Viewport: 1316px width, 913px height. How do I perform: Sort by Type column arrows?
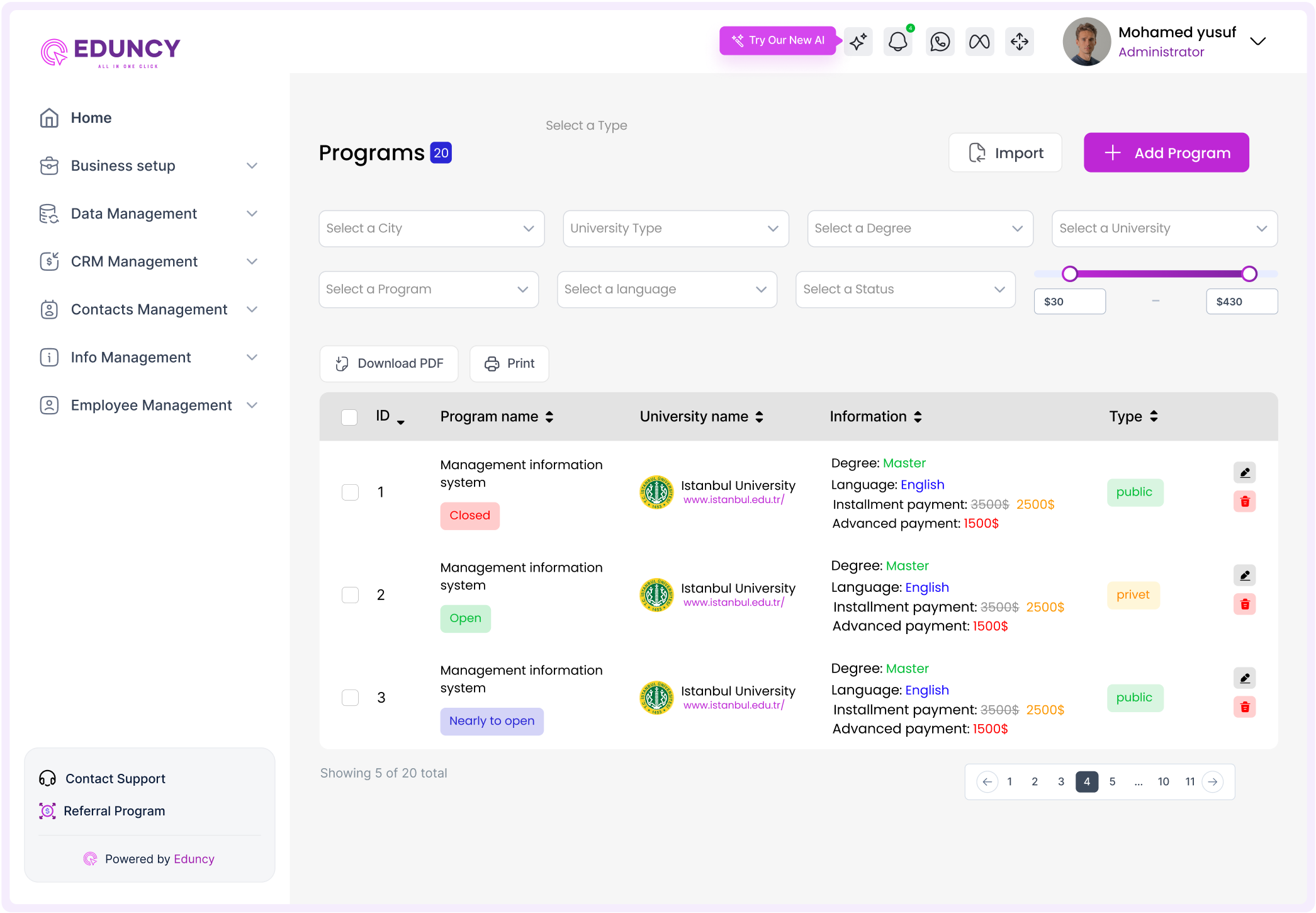[1154, 416]
